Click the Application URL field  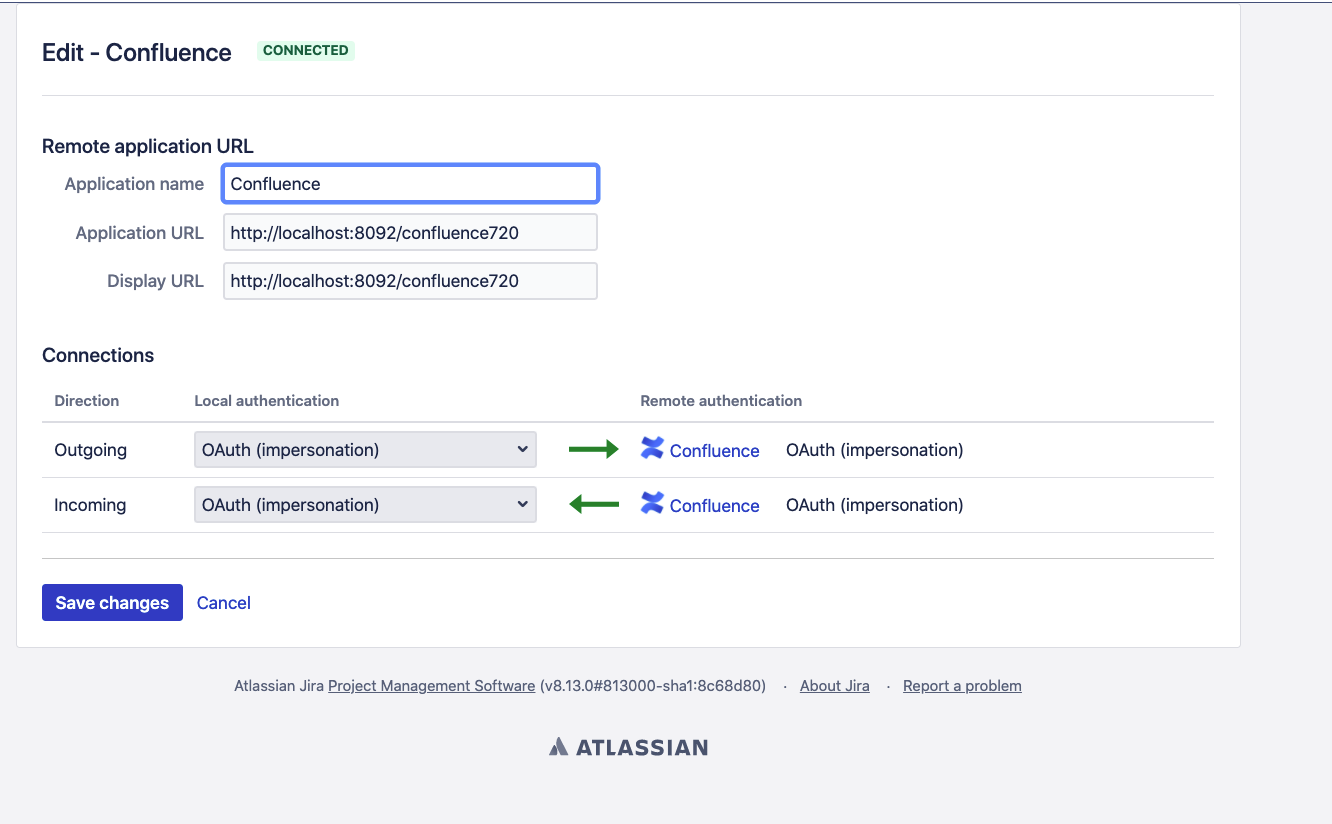[410, 232]
